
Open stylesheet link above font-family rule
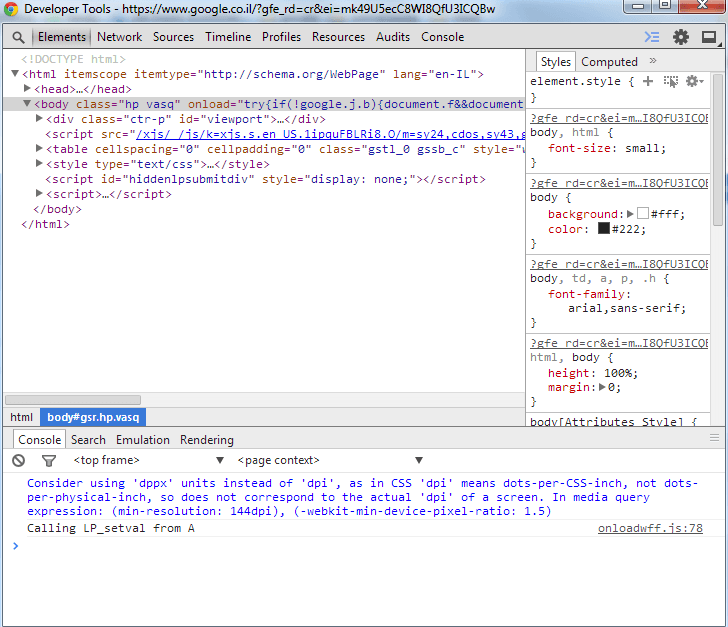(619, 264)
